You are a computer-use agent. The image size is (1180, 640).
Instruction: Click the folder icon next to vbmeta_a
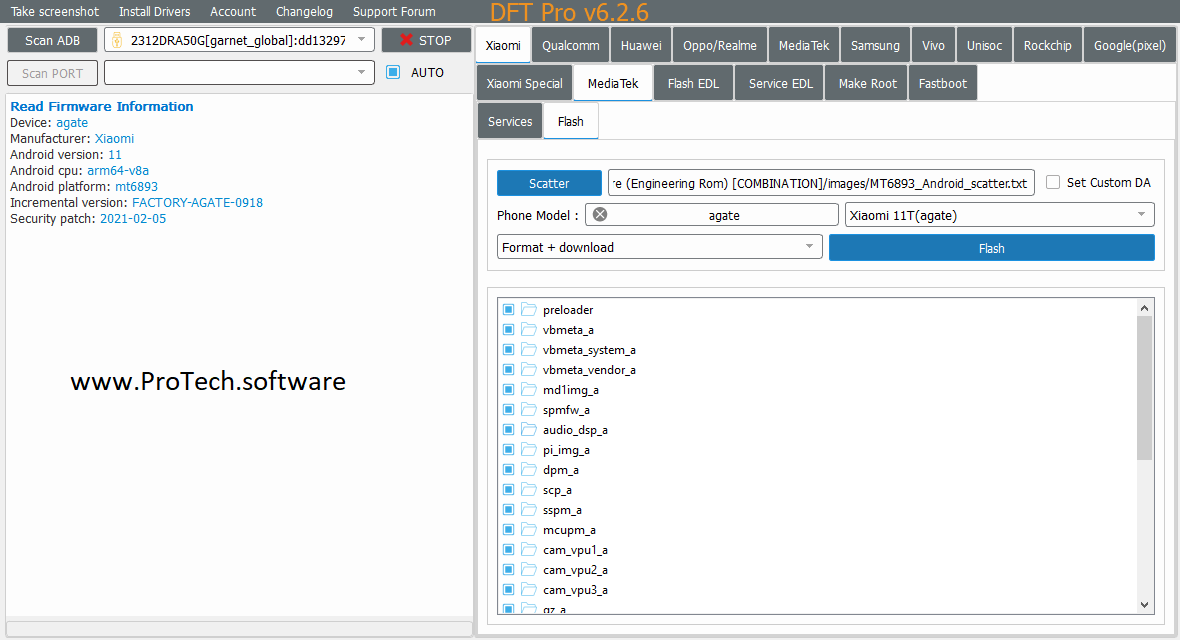click(529, 330)
